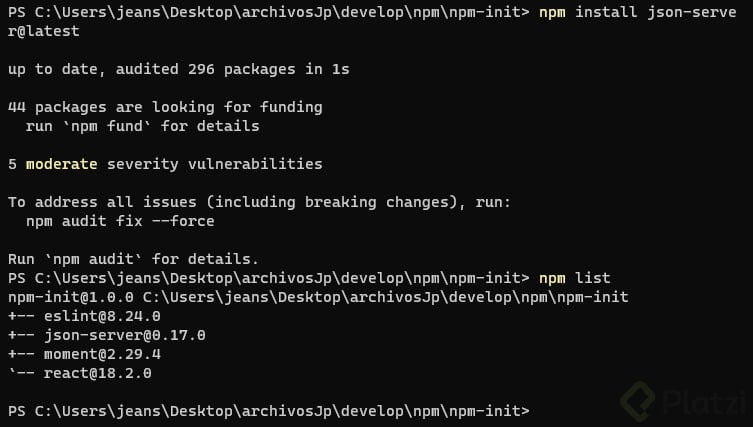753x427 pixels.
Task: Click the 'npm audit fix --force' command text
Action: coord(120,221)
